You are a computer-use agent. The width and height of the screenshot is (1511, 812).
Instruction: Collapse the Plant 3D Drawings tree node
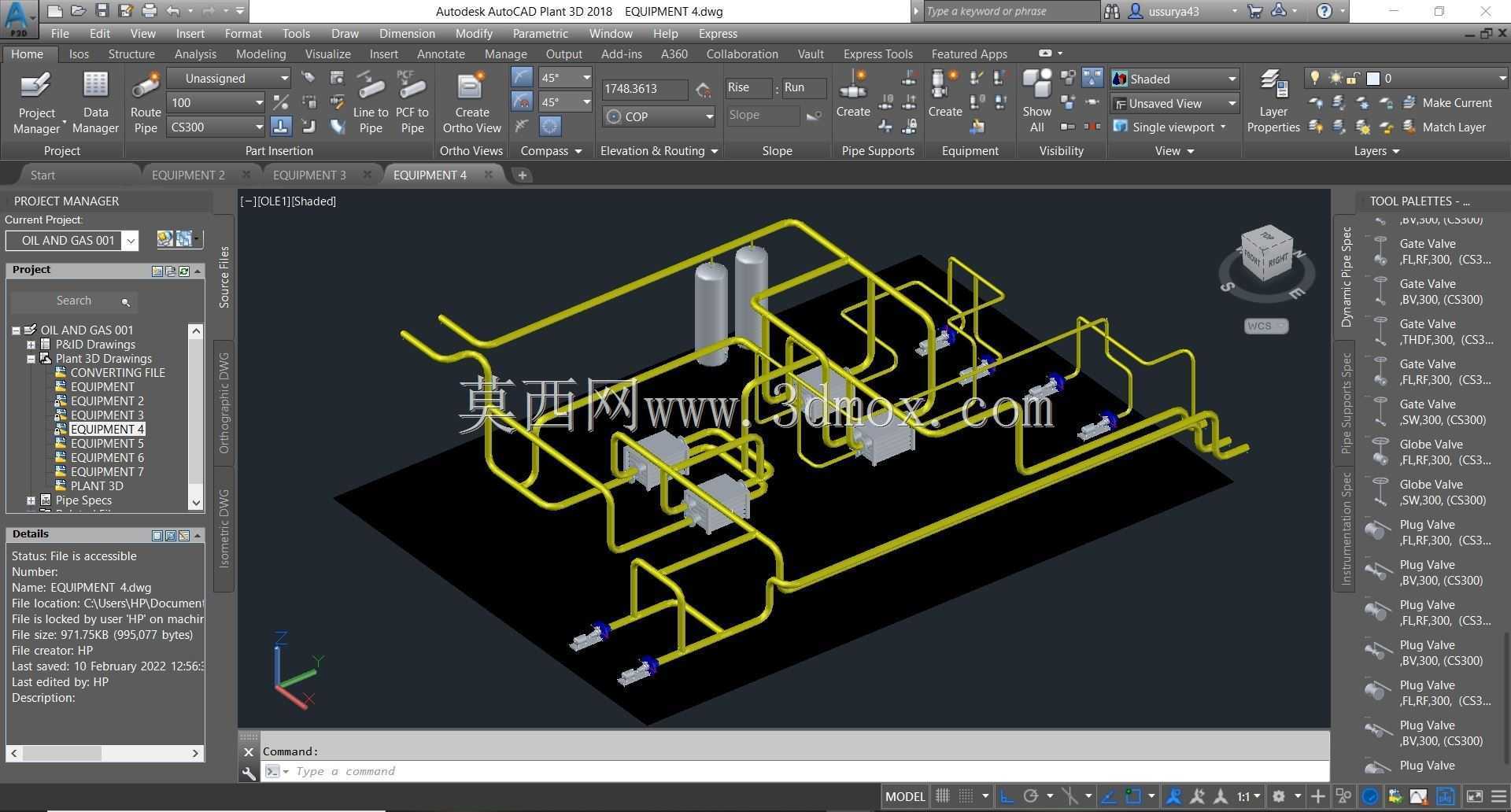(31, 359)
